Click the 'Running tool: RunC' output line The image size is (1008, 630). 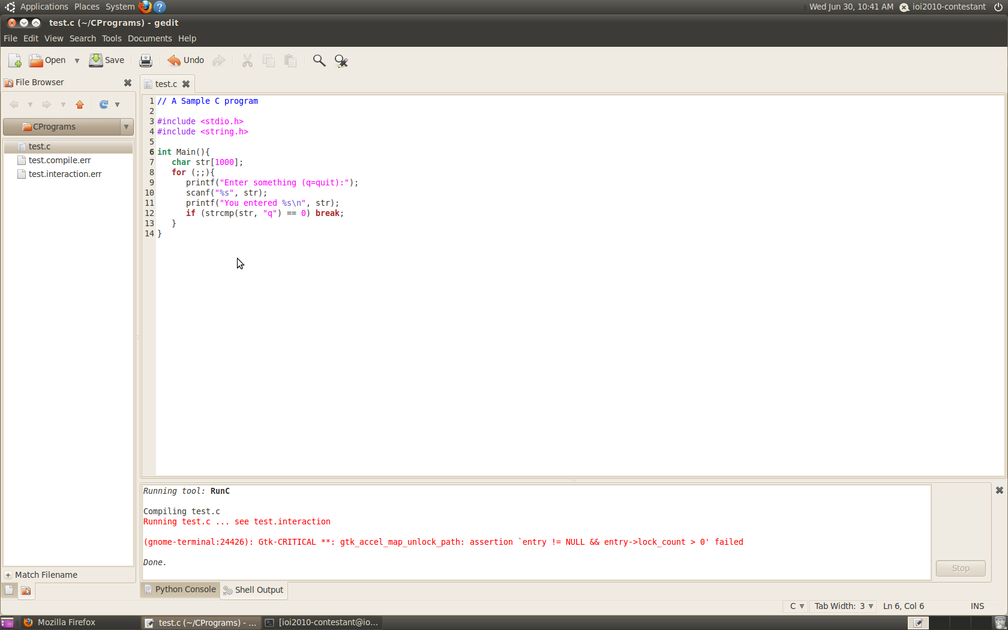[186, 491]
